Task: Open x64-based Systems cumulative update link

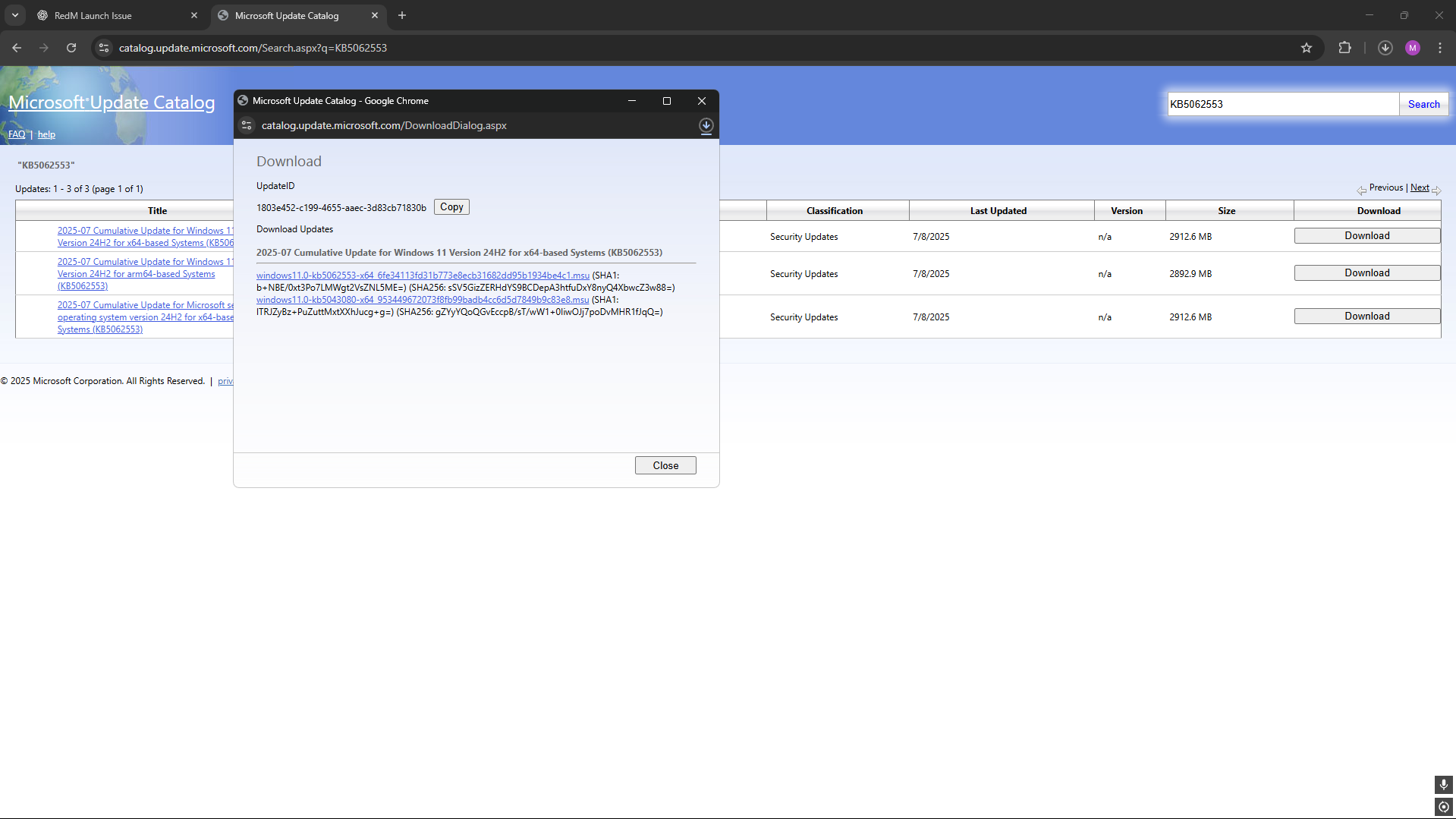Action: 146,237
